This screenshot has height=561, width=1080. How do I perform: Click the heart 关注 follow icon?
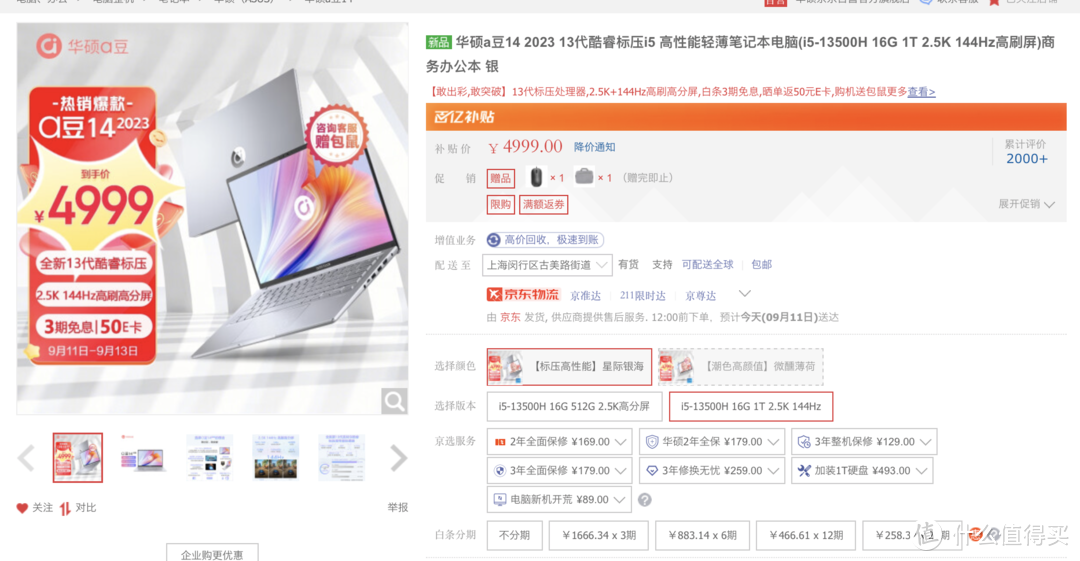[x=22, y=508]
